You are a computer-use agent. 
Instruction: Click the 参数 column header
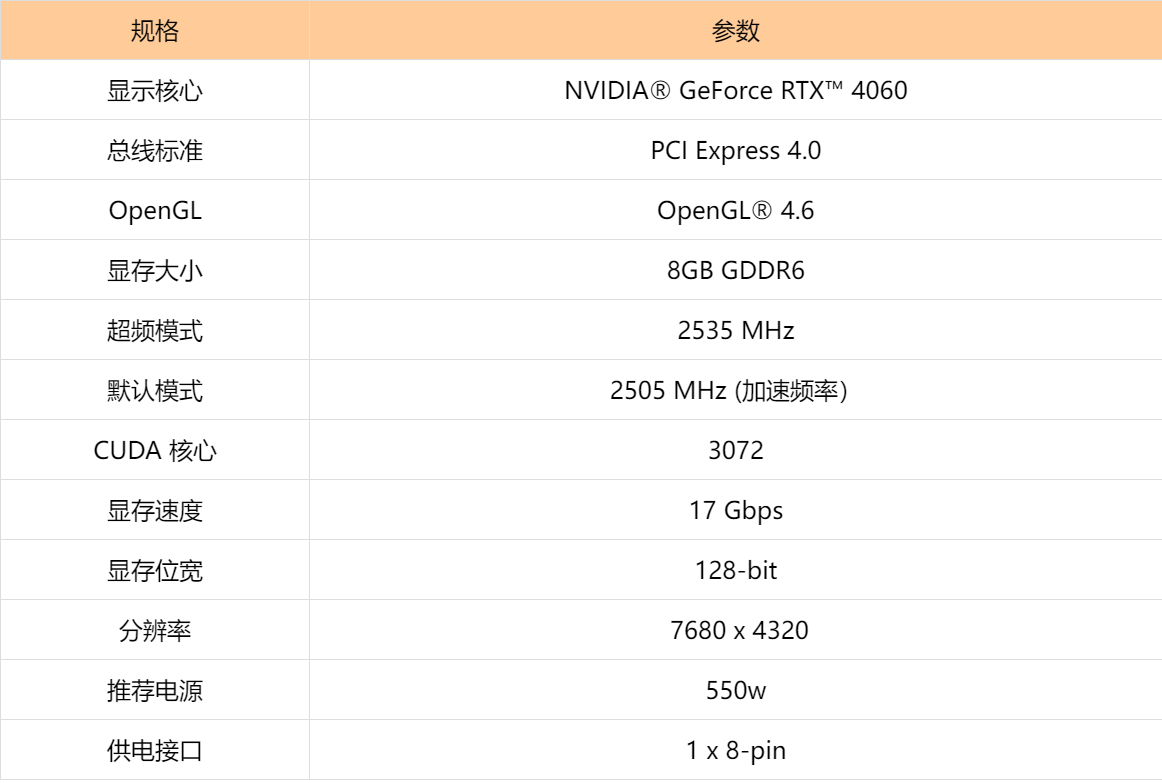coord(736,31)
